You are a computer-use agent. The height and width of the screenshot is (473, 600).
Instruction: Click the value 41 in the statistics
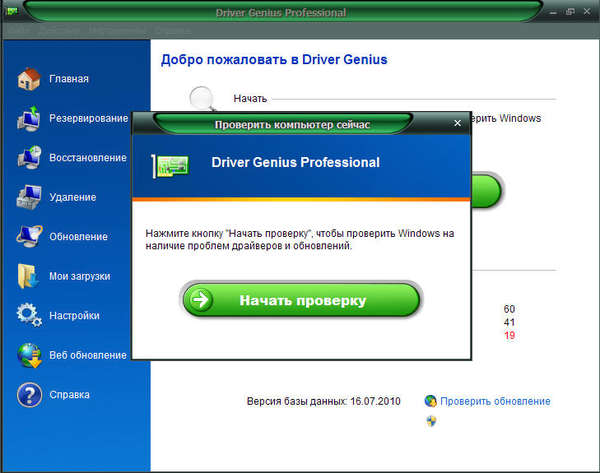coord(509,322)
